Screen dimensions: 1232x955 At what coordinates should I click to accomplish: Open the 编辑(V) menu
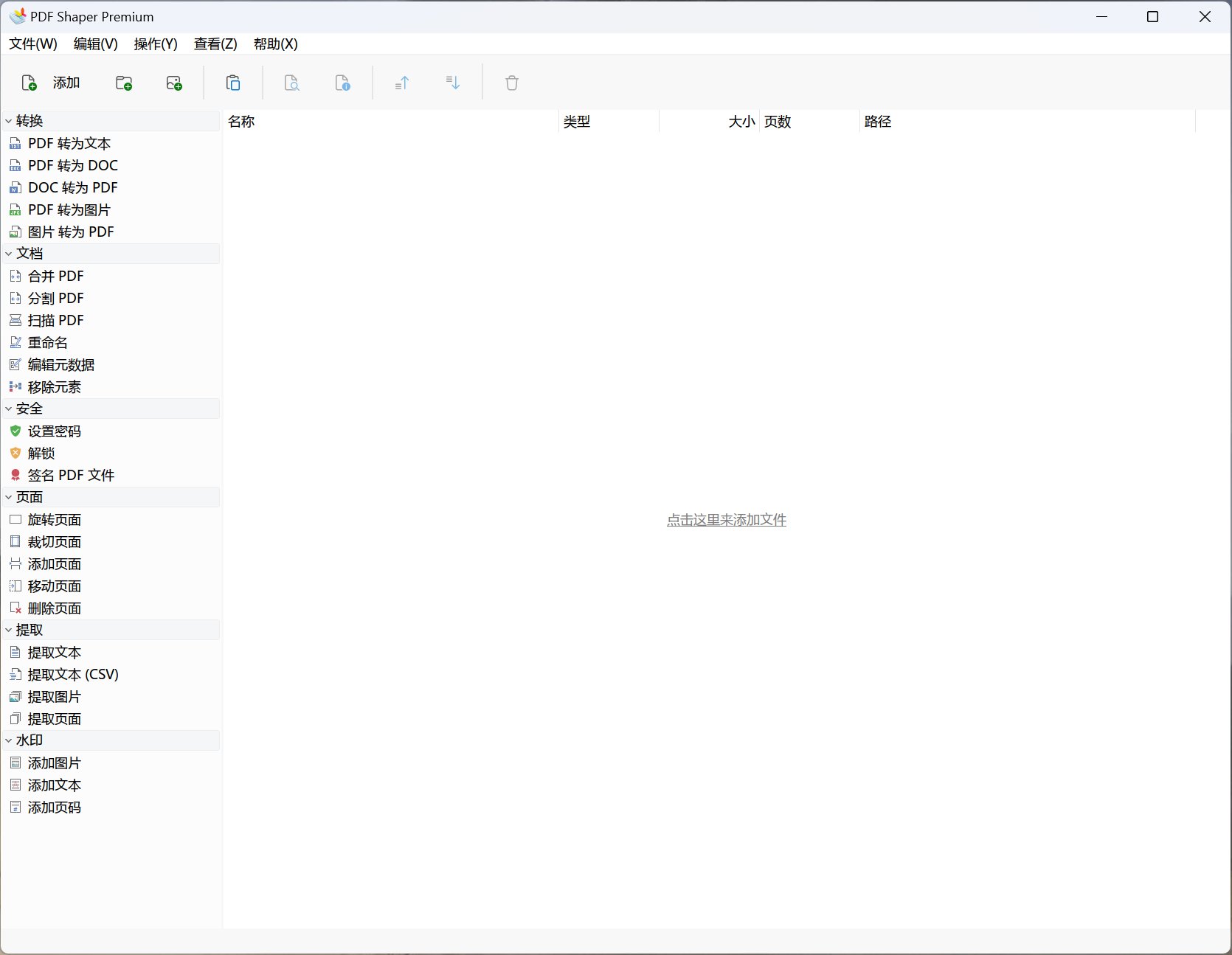(96, 44)
